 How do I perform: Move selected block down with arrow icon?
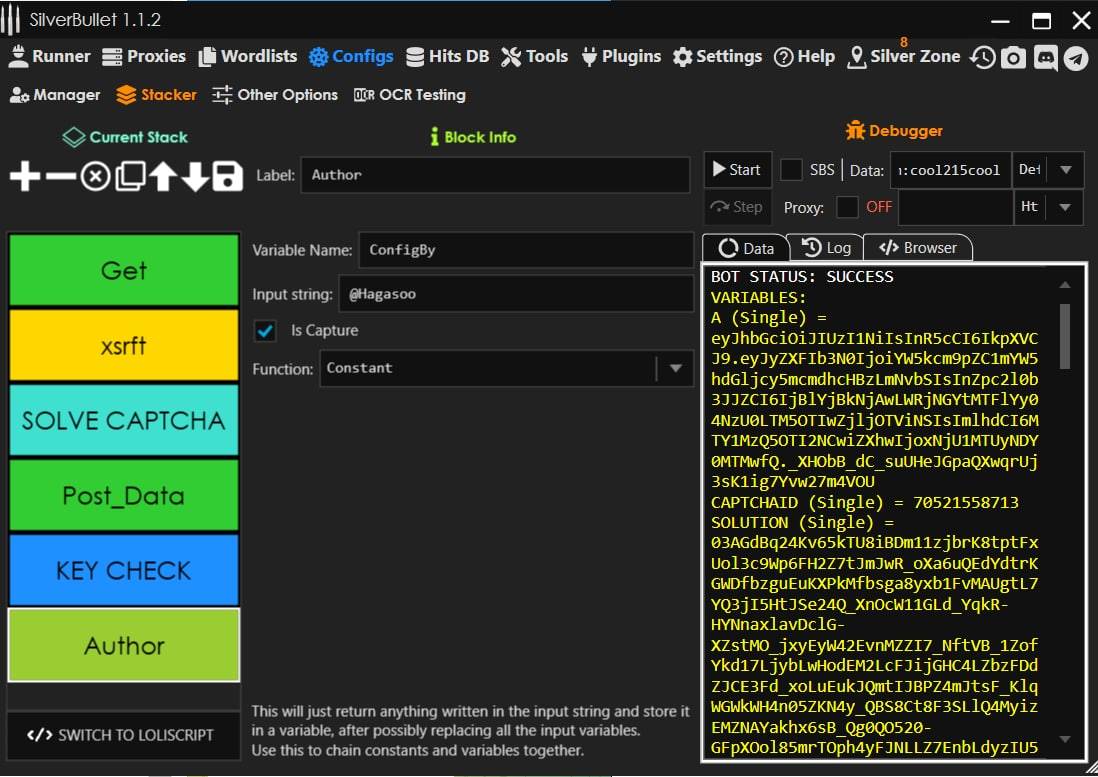(195, 177)
